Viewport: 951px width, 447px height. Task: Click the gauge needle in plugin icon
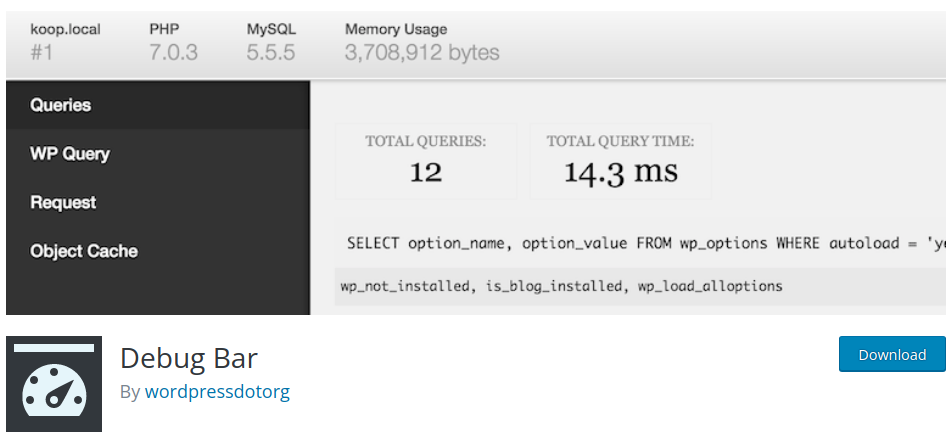pos(61,393)
